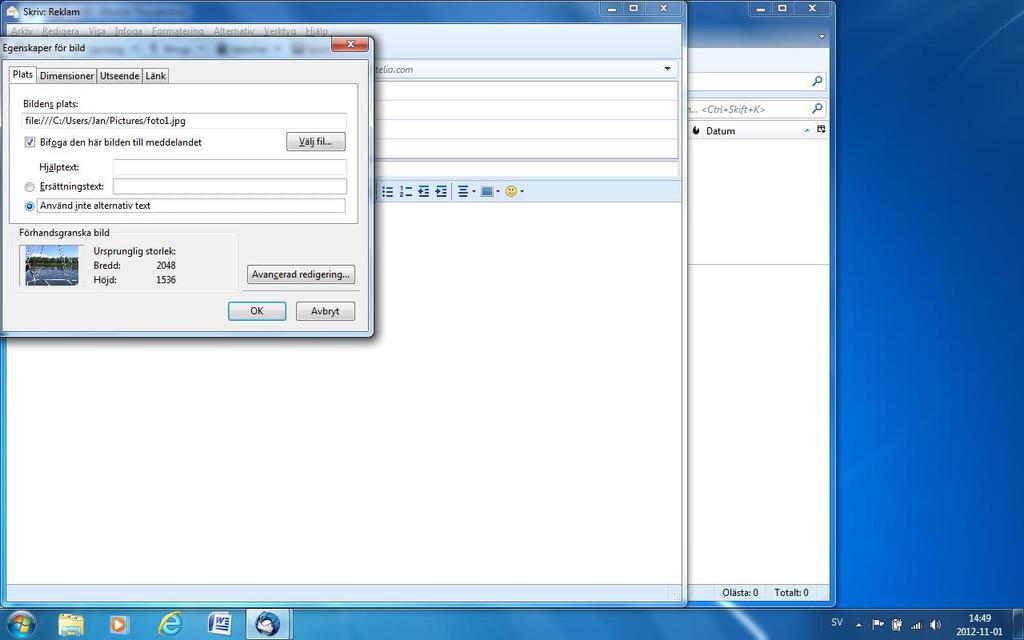Click the foto1.jpg preview thumbnail
1024x640 pixels.
click(x=52, y=265)
